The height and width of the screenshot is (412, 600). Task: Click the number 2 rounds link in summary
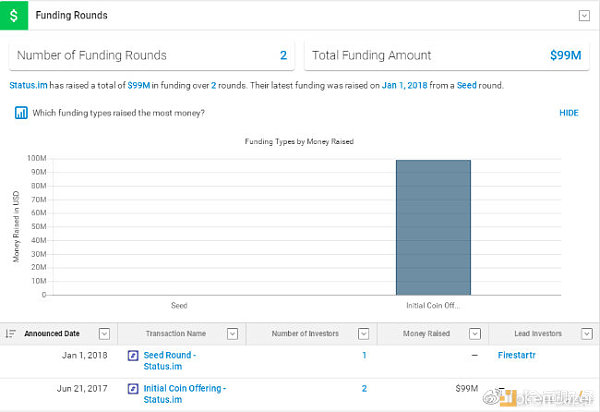(214, 85)
